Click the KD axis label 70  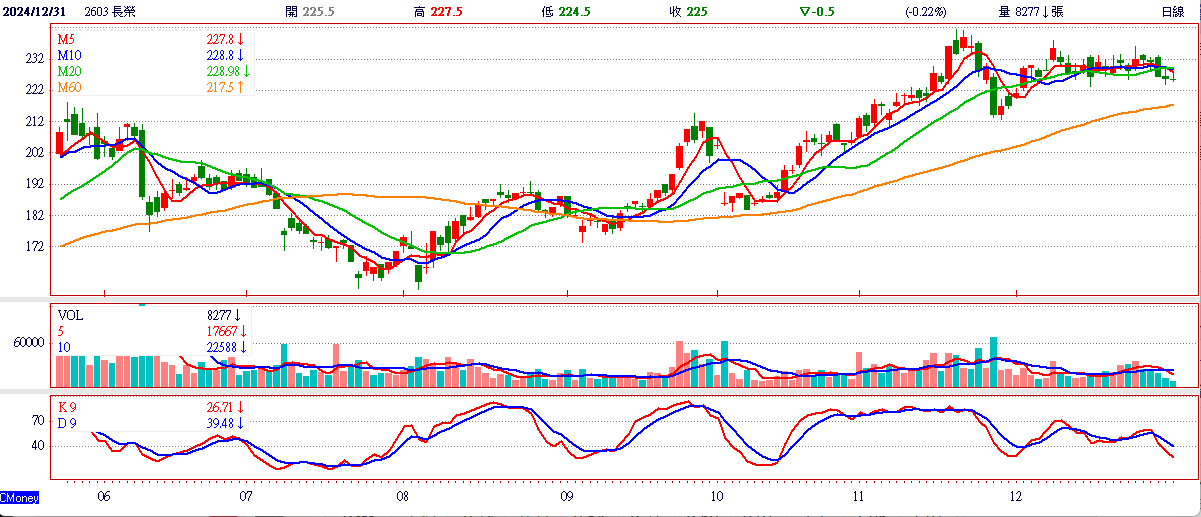point(38,420)
